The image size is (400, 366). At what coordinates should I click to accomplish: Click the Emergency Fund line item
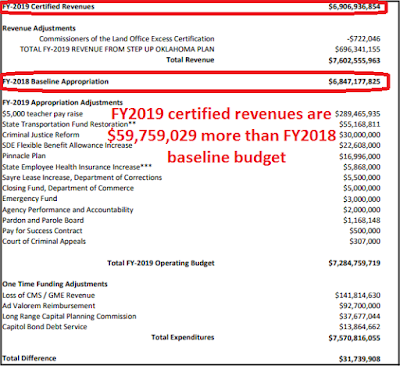[x=30, y=199]
